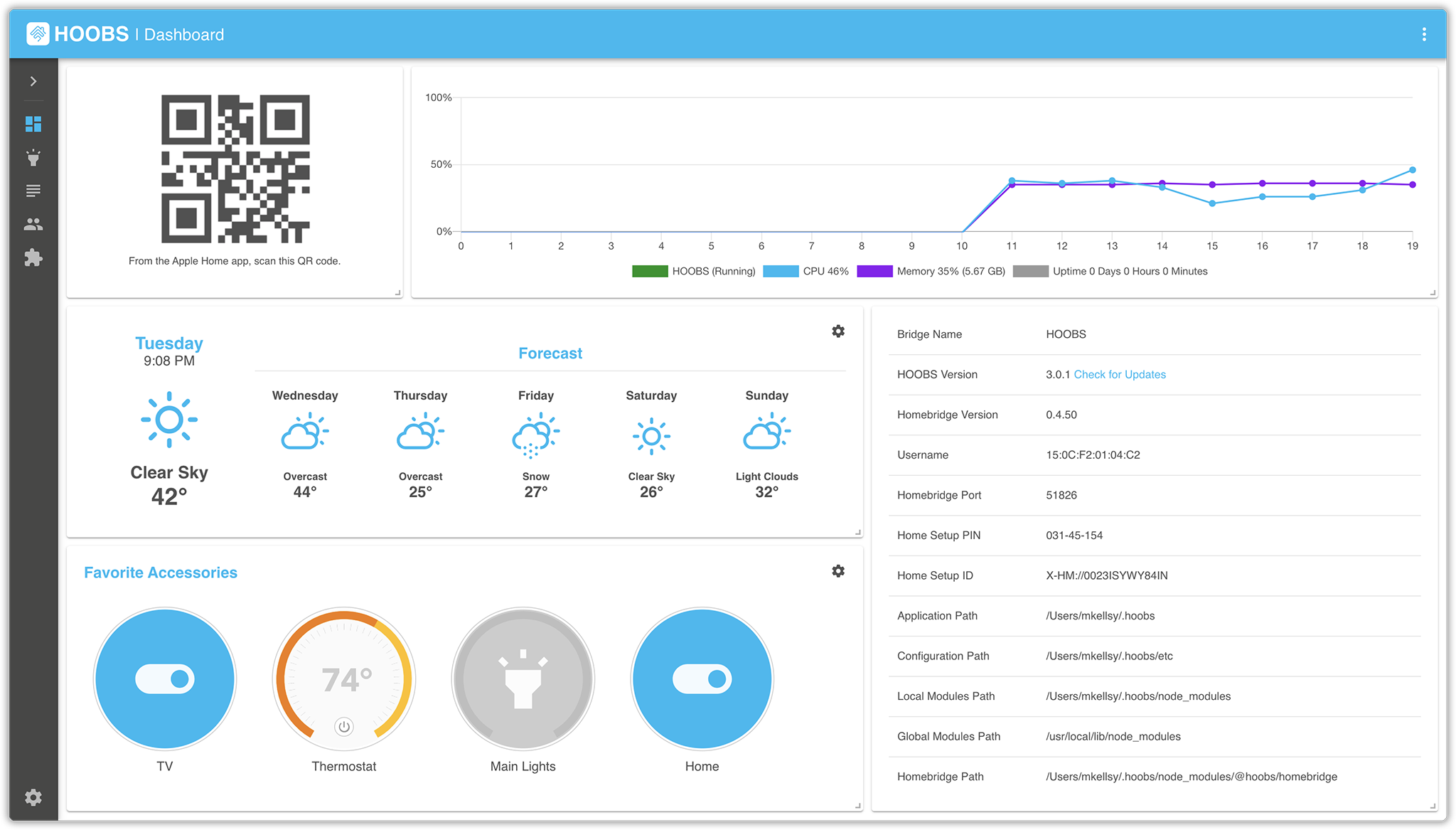Image resolution: width=1456 pixels, height=830 pixels.
Task: Click the HomeKit QR code
Action: (235, 169)
